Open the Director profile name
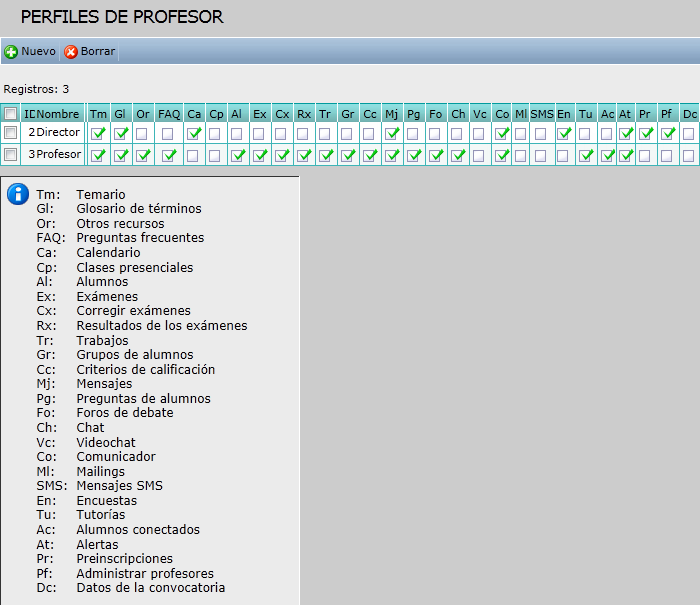Screen dimensions: 700x605 pos(58,132)
